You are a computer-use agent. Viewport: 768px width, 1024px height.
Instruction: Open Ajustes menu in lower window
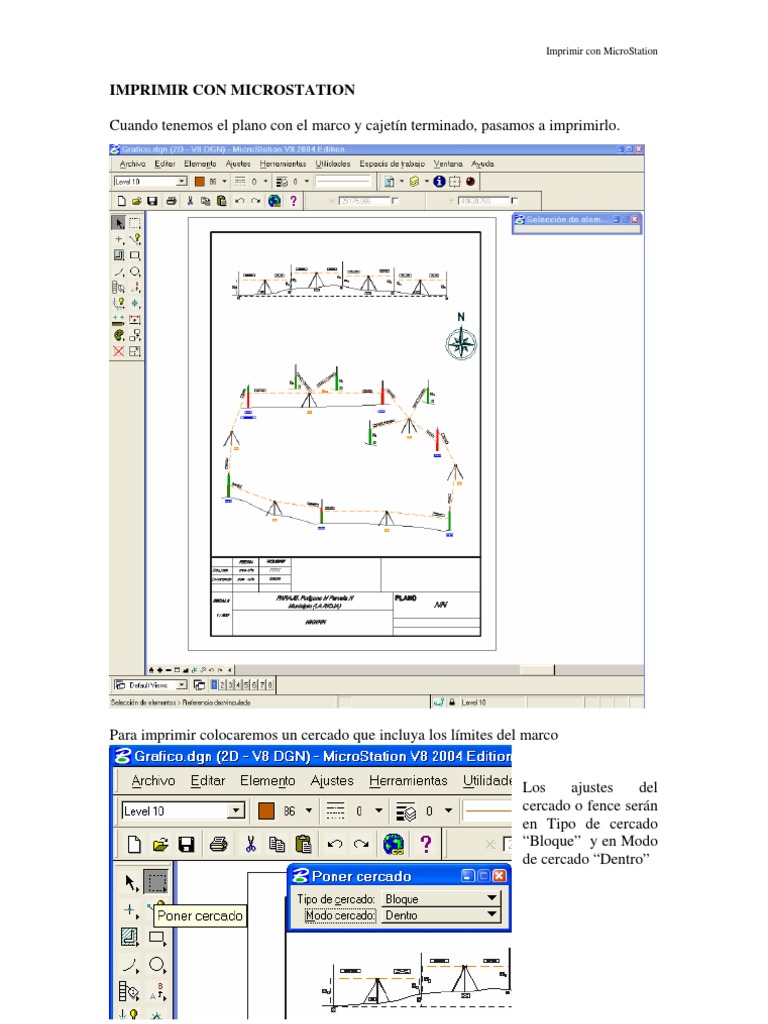[x=332, y=780]
